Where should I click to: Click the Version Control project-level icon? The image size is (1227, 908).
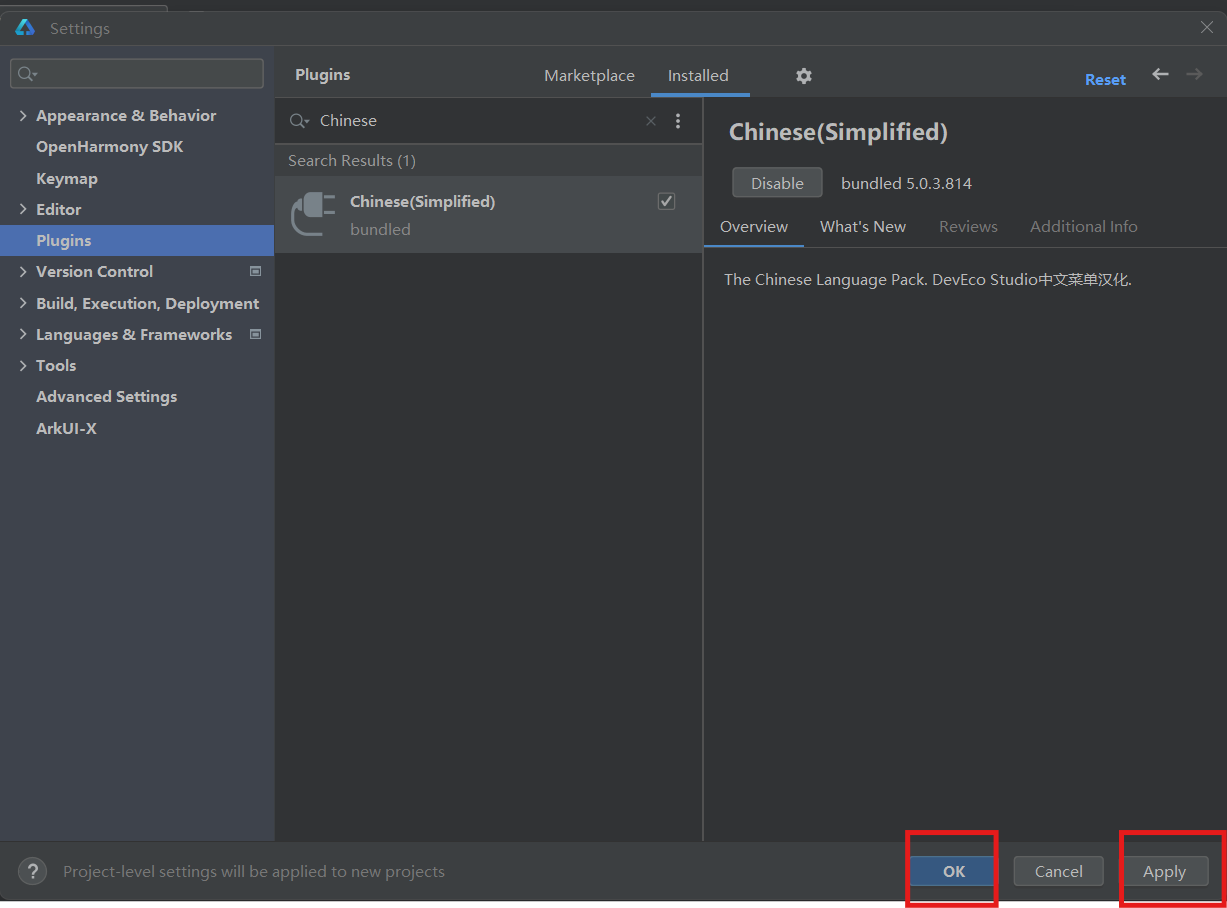click(255, 271)
